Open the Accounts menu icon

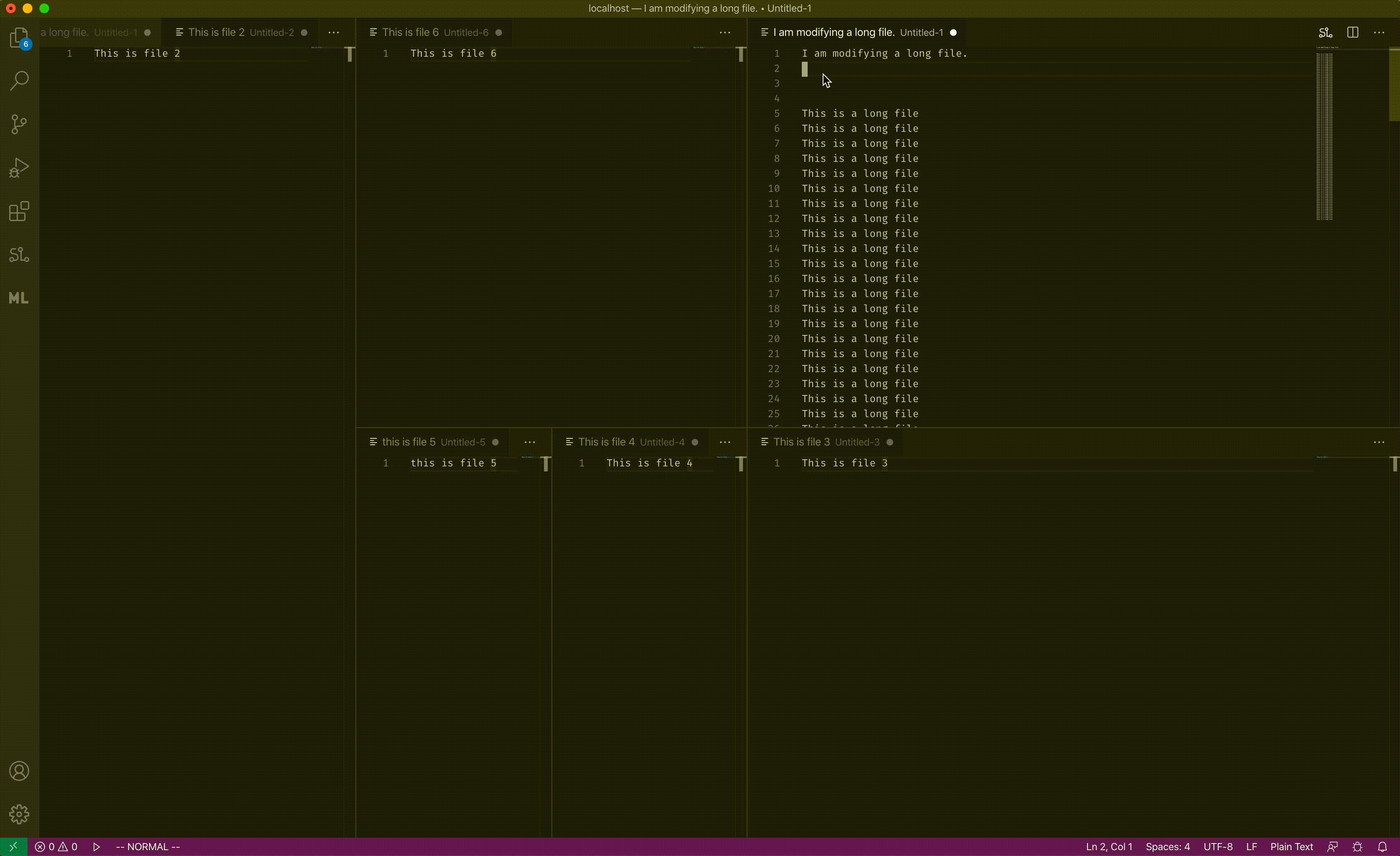pyautogui.click(x=19, y=770)
